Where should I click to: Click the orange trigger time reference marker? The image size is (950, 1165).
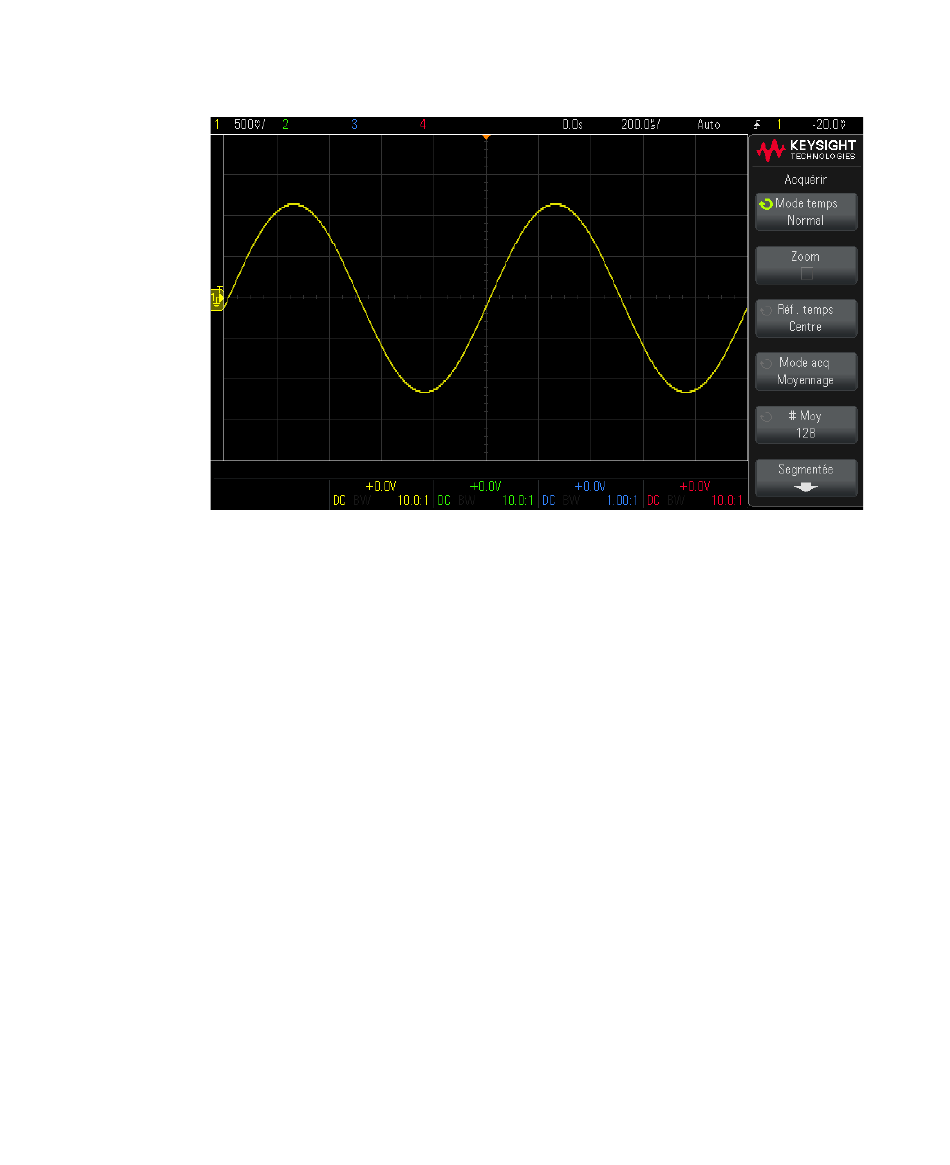[x=486, y=137]
